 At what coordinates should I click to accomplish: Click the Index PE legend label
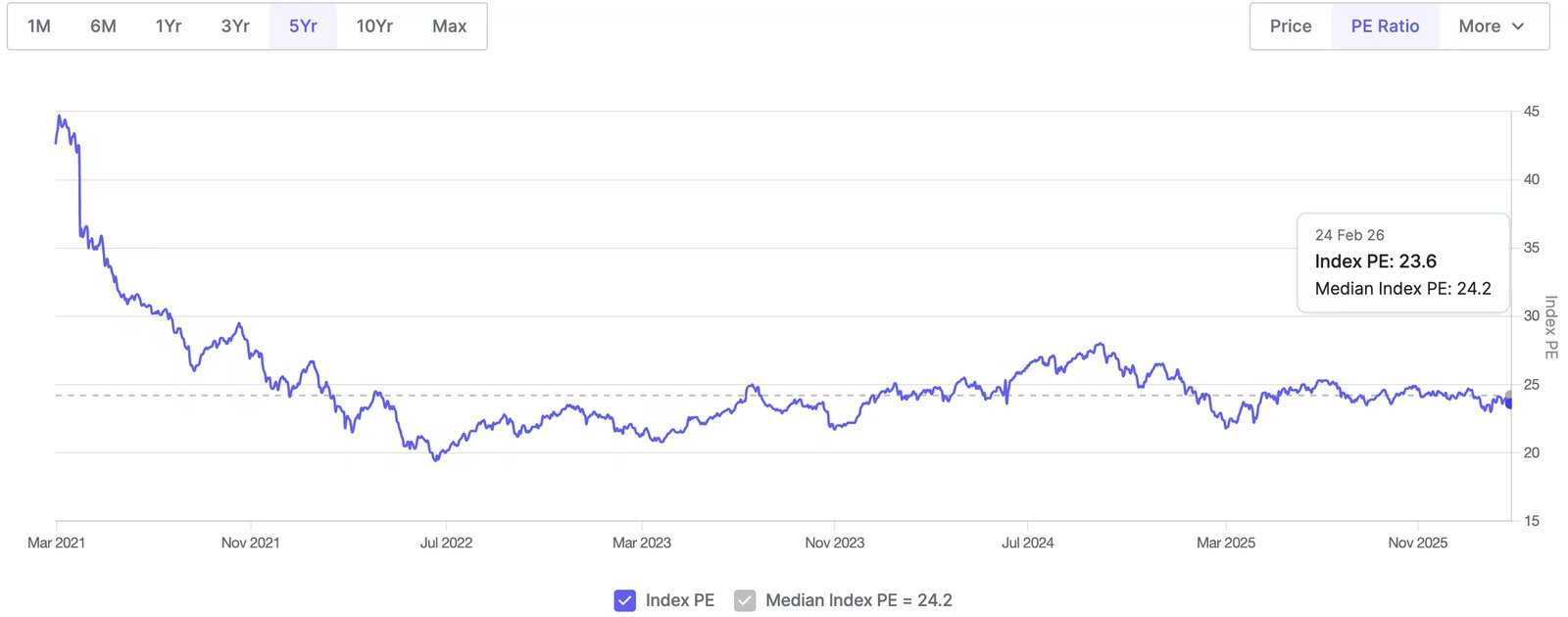click(x=679, y=600)
